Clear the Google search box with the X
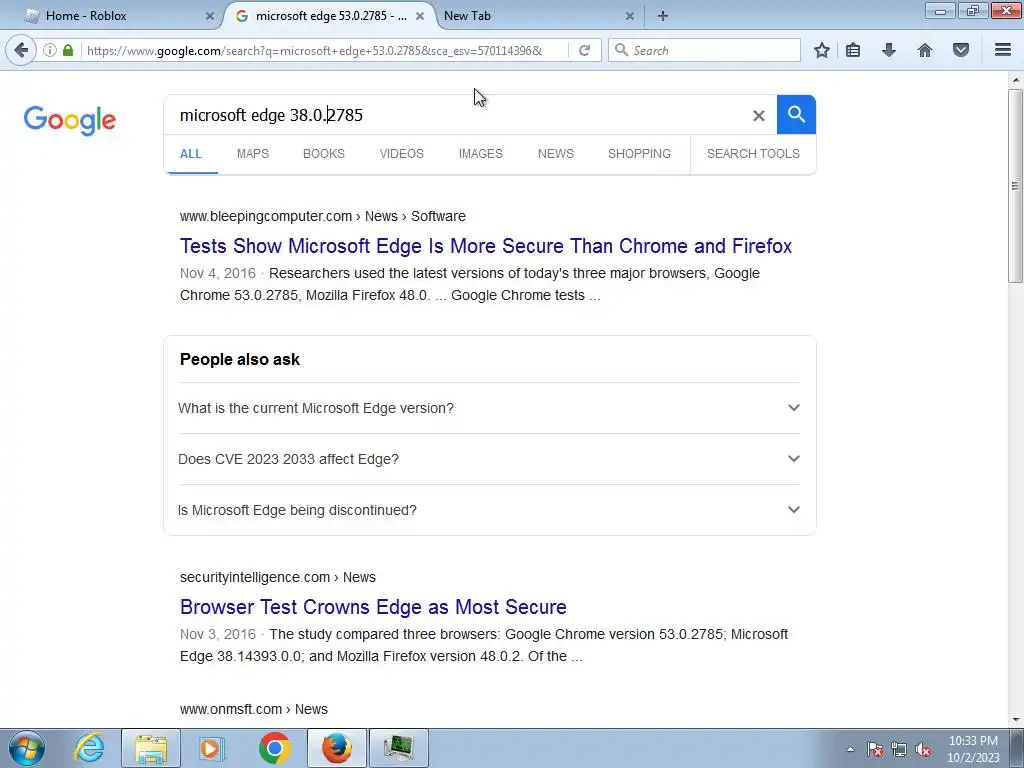The height and width of the screenshot is (768, 1024). 758,116
